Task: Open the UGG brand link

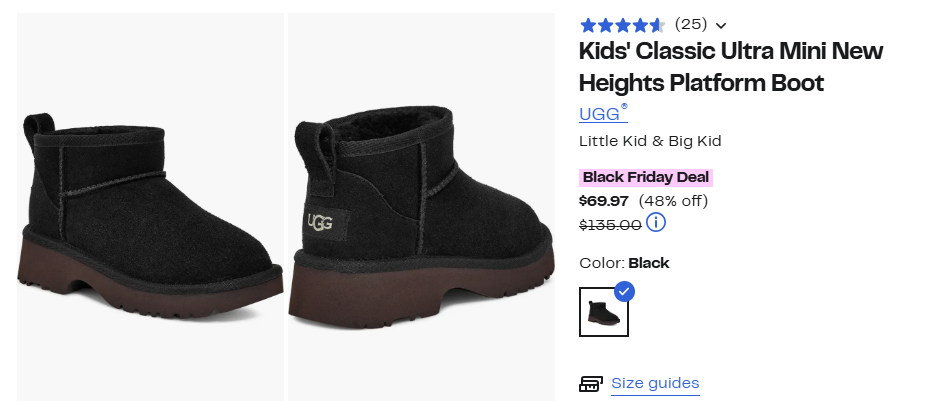Action: tap(602, 114)
